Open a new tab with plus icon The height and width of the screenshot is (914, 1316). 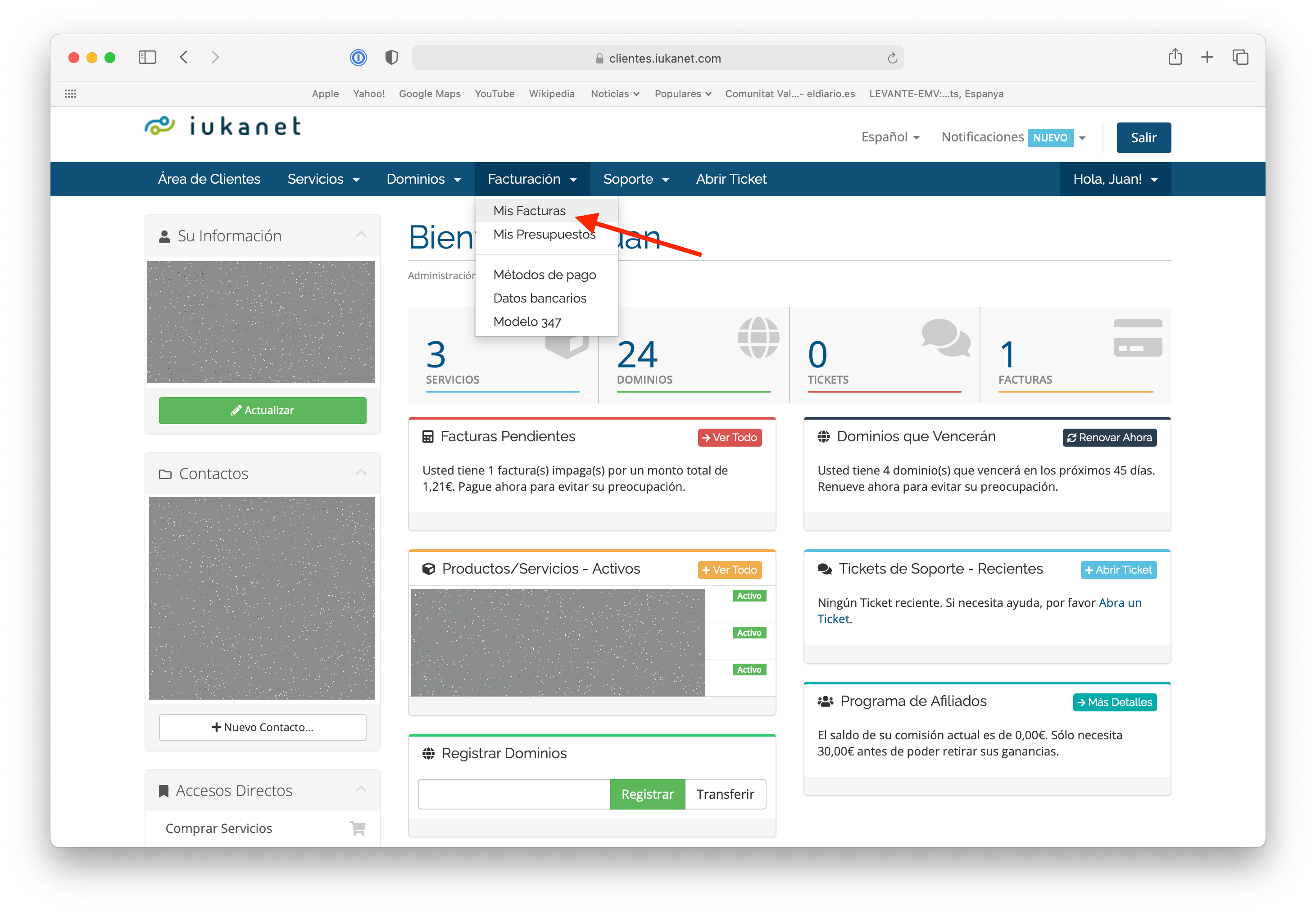click(x=1207, y=57)
